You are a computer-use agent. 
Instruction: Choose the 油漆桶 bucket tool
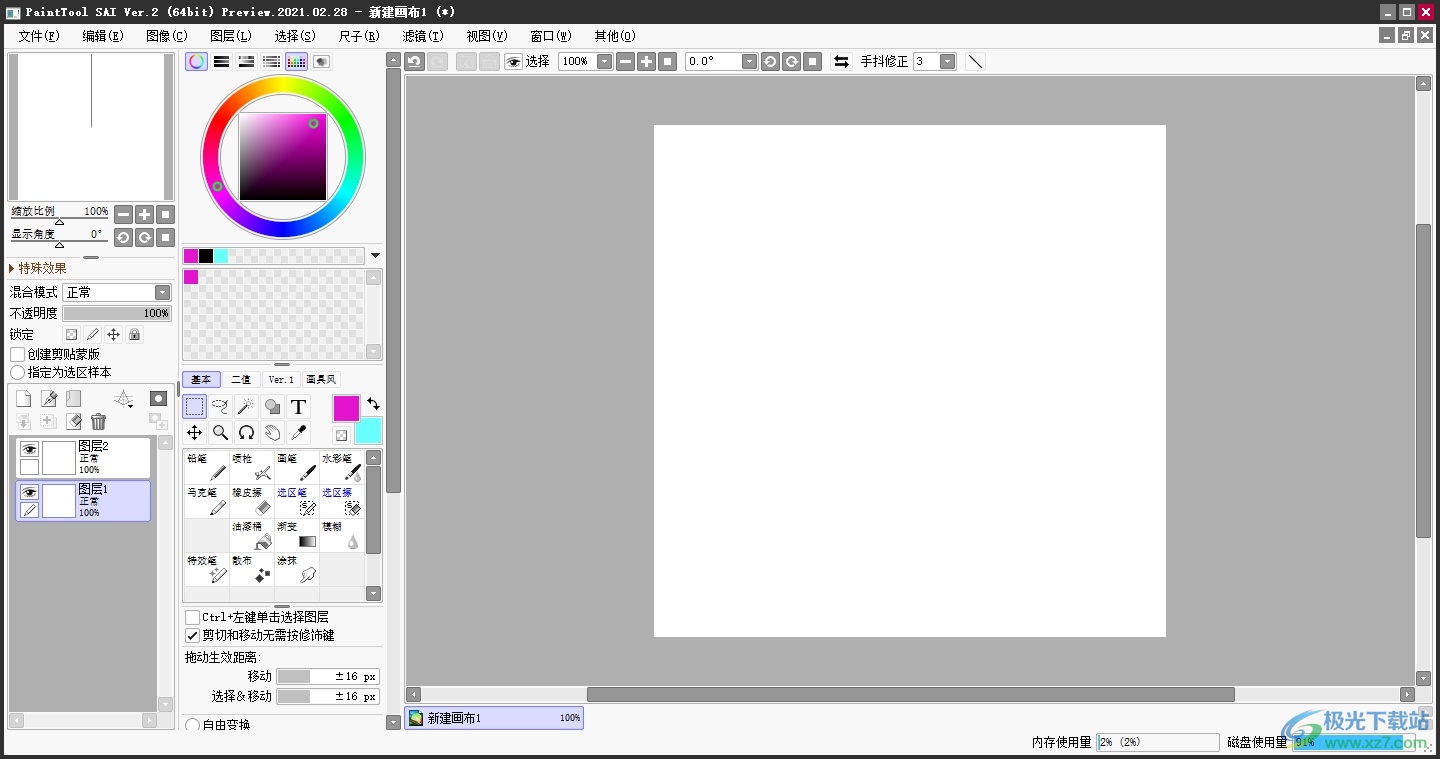252,535
